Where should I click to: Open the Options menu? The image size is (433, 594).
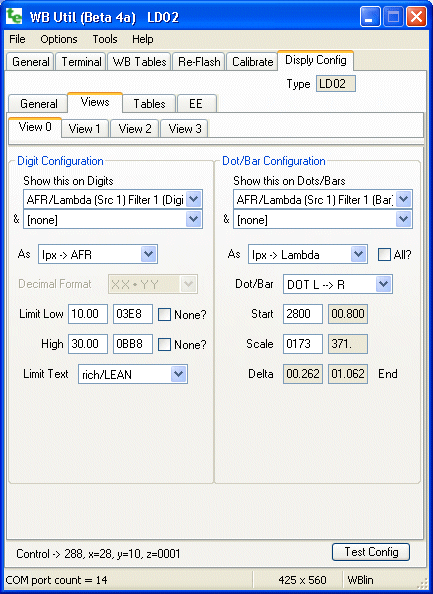59,39
